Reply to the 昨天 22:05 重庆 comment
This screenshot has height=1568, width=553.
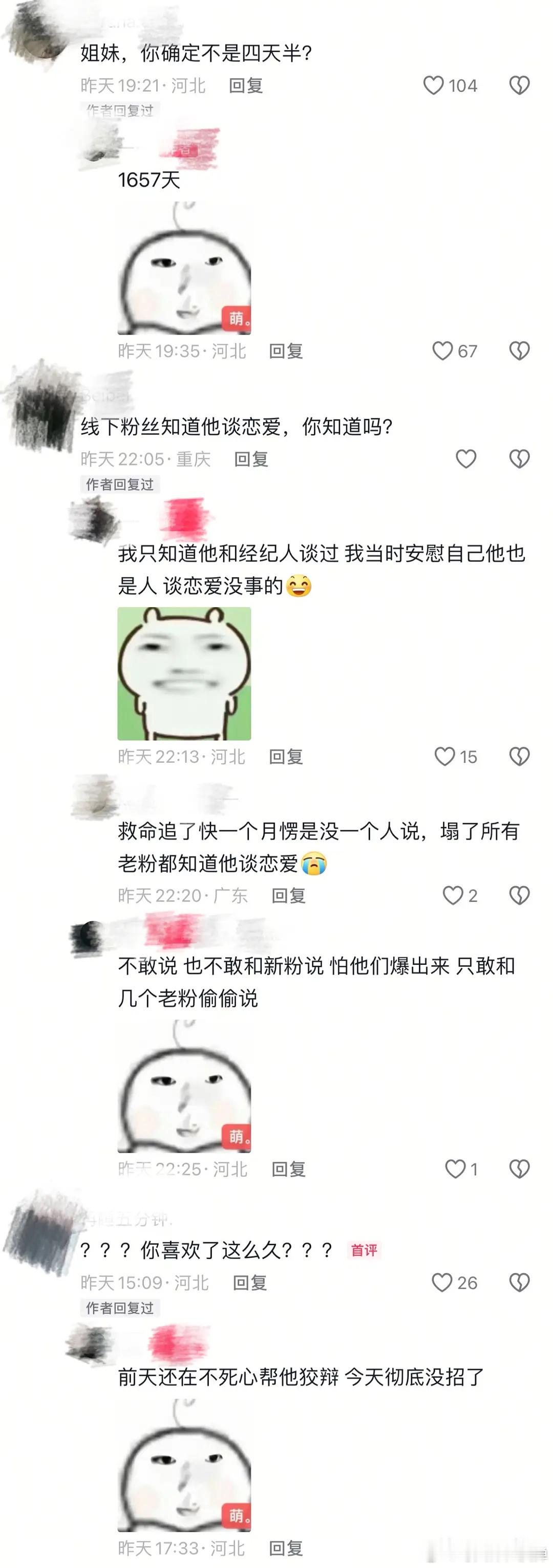[x=251, y=459]
